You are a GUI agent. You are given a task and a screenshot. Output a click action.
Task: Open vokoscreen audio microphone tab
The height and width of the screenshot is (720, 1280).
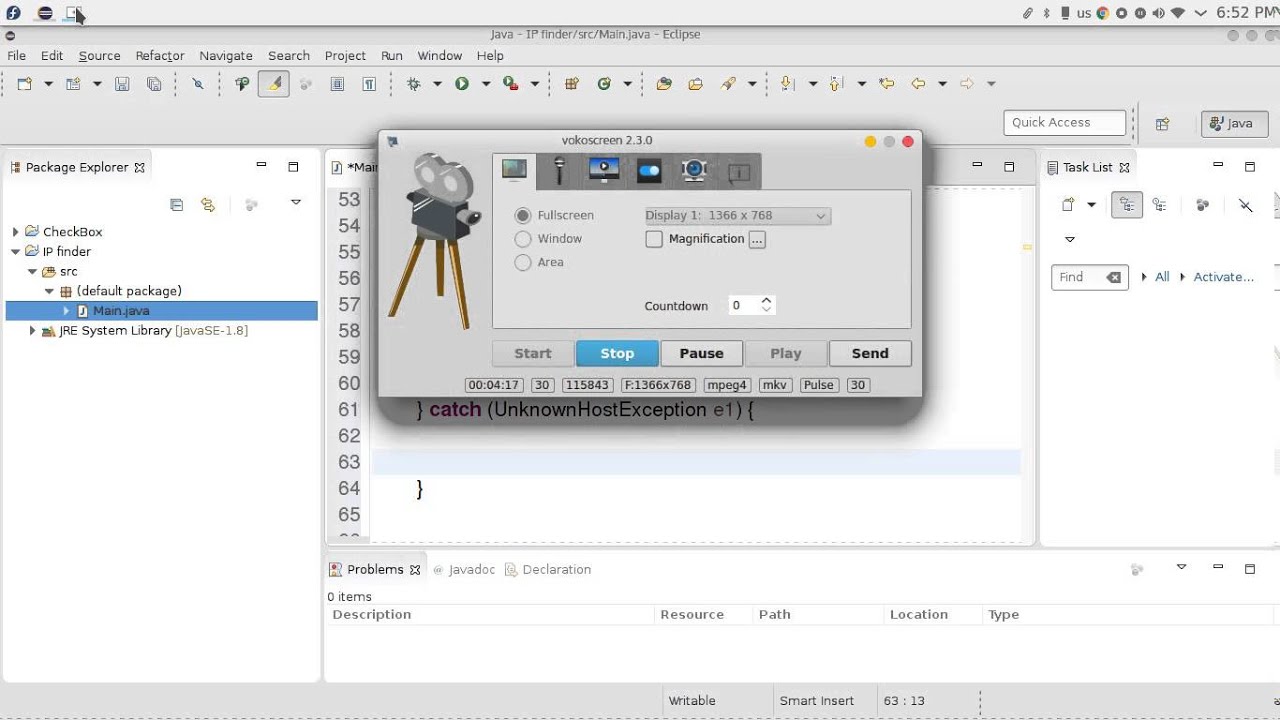559,171
